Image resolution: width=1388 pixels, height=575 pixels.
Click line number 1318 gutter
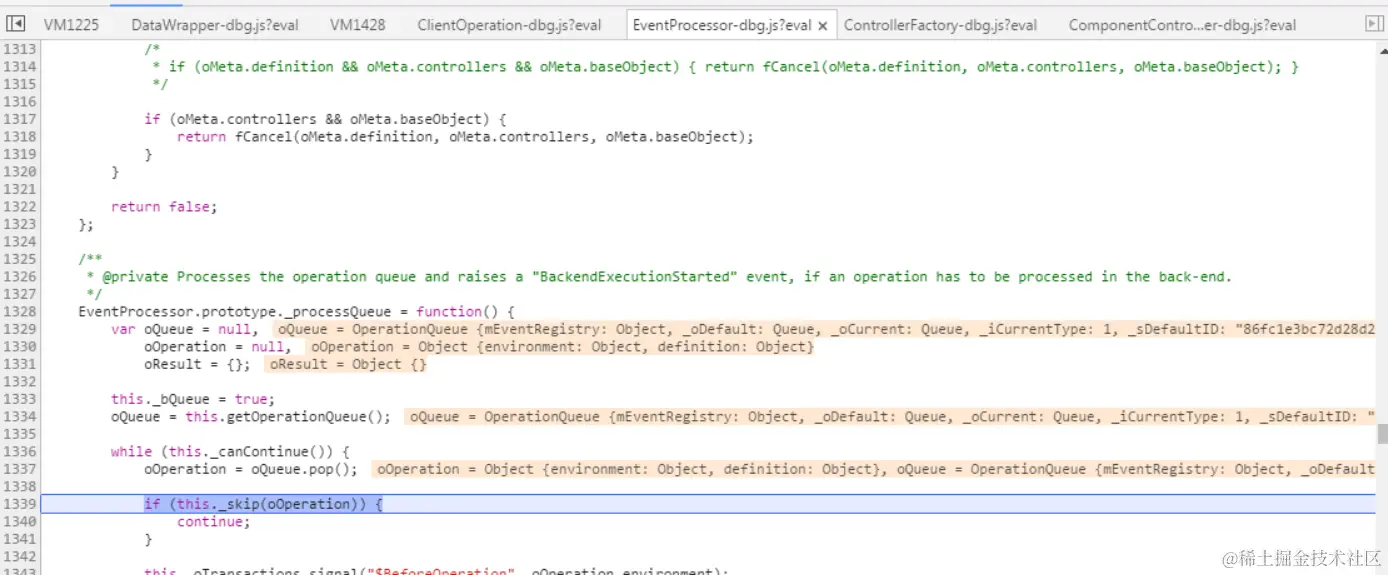[x=20, y=136]
